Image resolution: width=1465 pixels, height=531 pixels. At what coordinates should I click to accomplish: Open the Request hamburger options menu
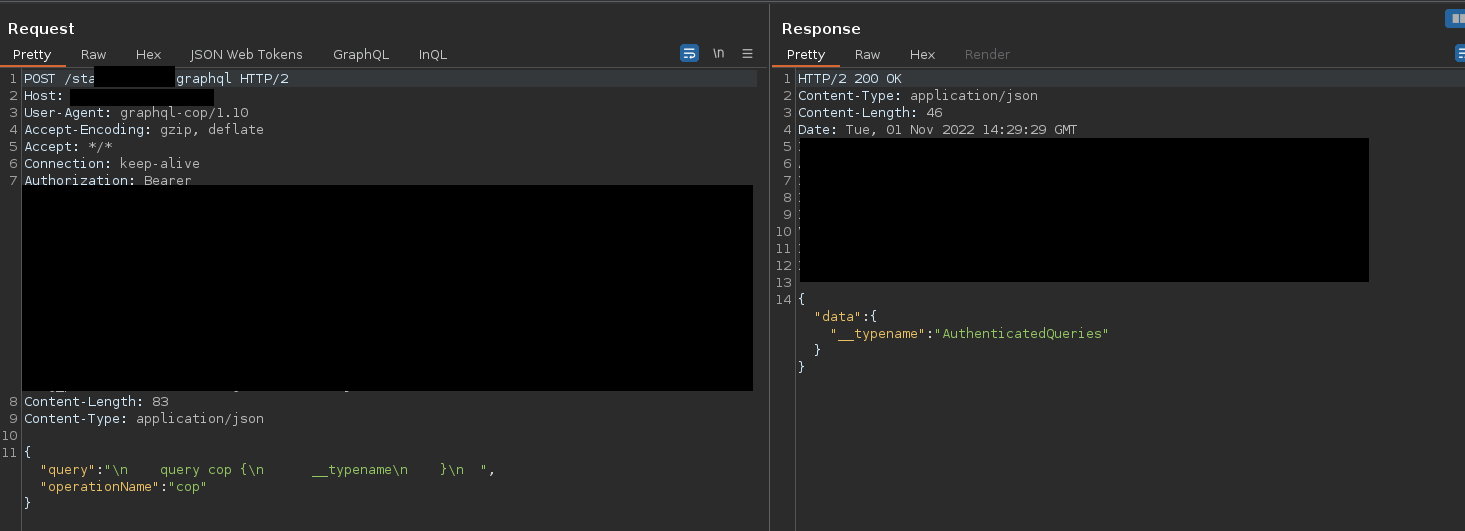(747, 54)
